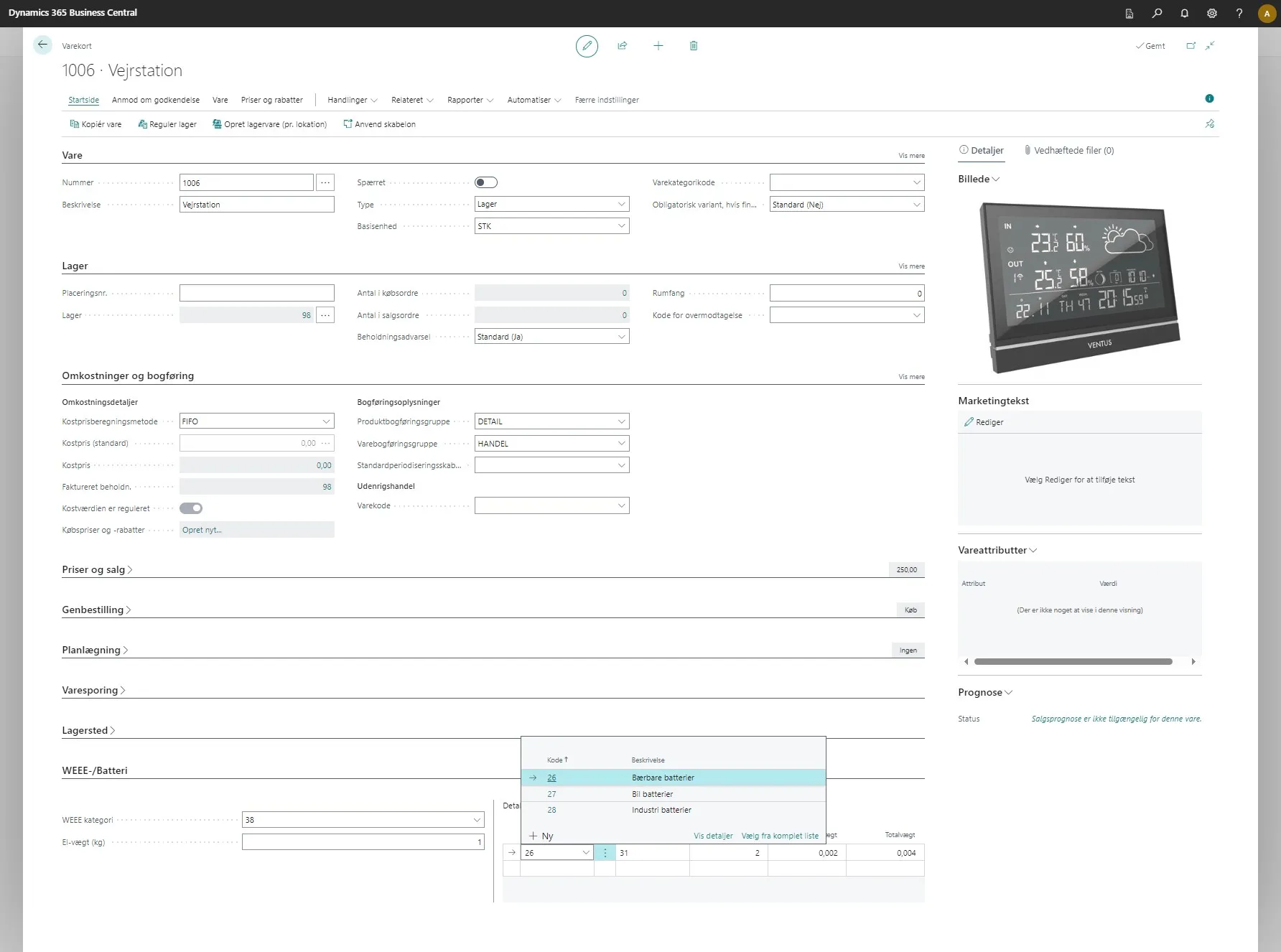1281x952 pixels.
Task: Open Kostpris (standard) ellipsis
Action: (x=326, y=444)
